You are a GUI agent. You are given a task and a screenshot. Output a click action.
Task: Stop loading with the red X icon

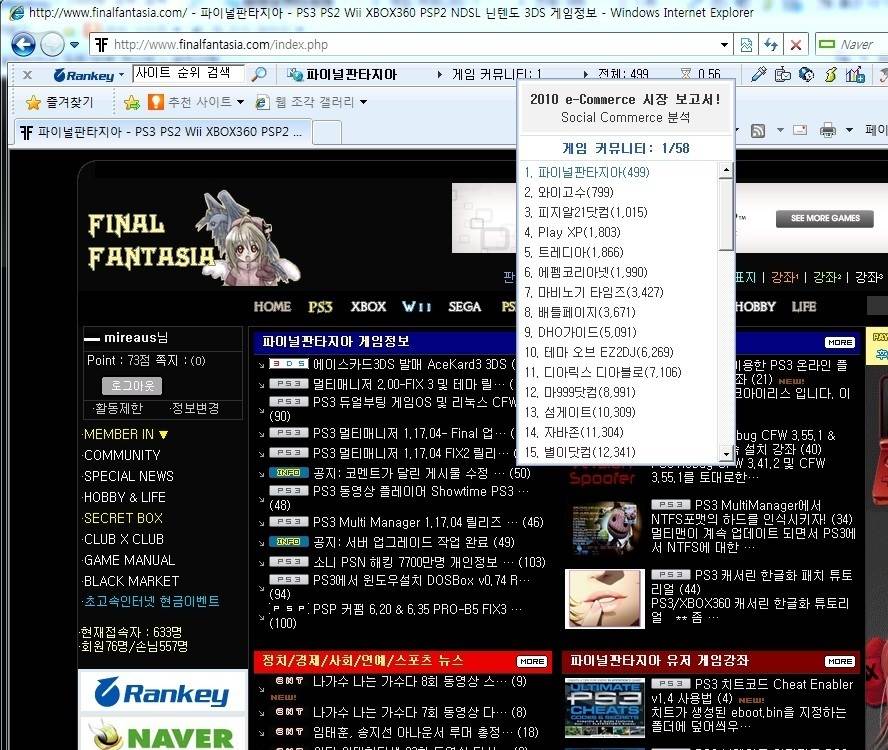[796, 45]
